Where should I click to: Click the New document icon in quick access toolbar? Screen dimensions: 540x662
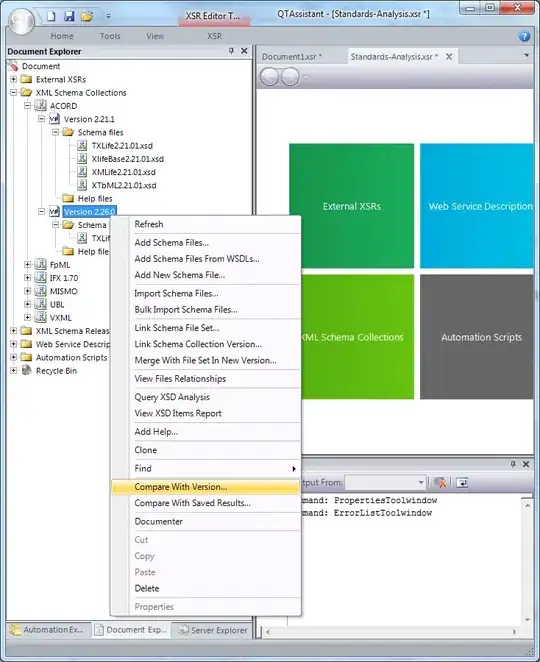(51, 16)
